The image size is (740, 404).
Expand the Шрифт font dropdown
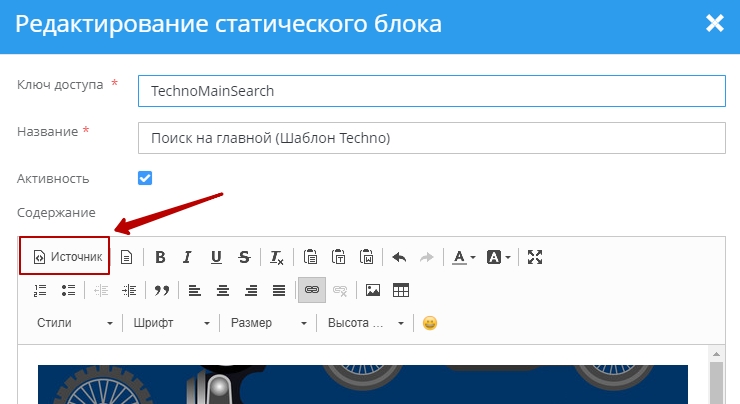[172, 323]
